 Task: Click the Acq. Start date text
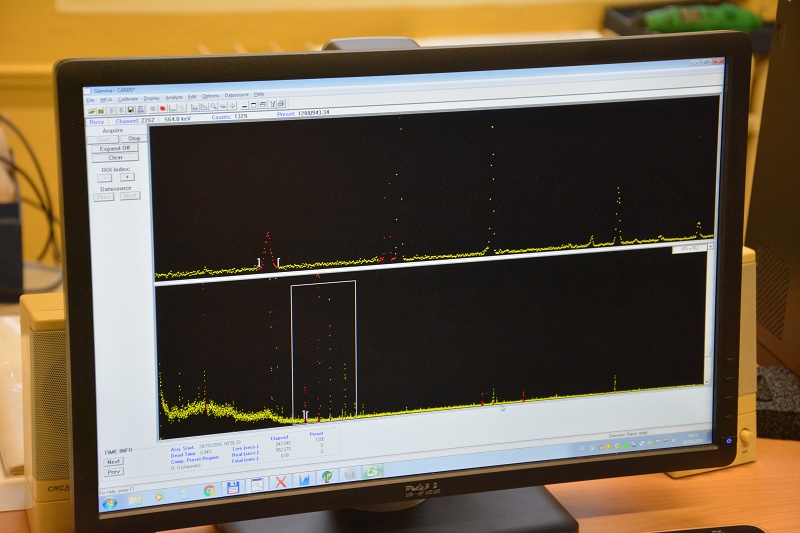click(x=220, y=444)
